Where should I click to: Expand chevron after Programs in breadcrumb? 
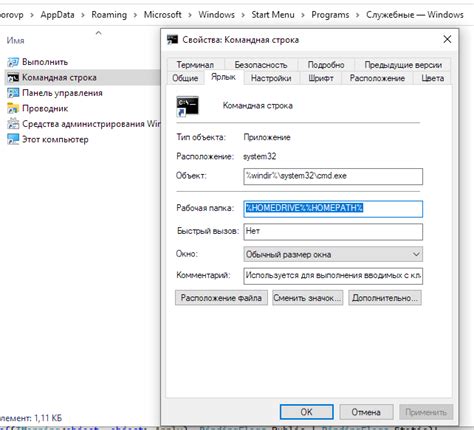(357, 15)
